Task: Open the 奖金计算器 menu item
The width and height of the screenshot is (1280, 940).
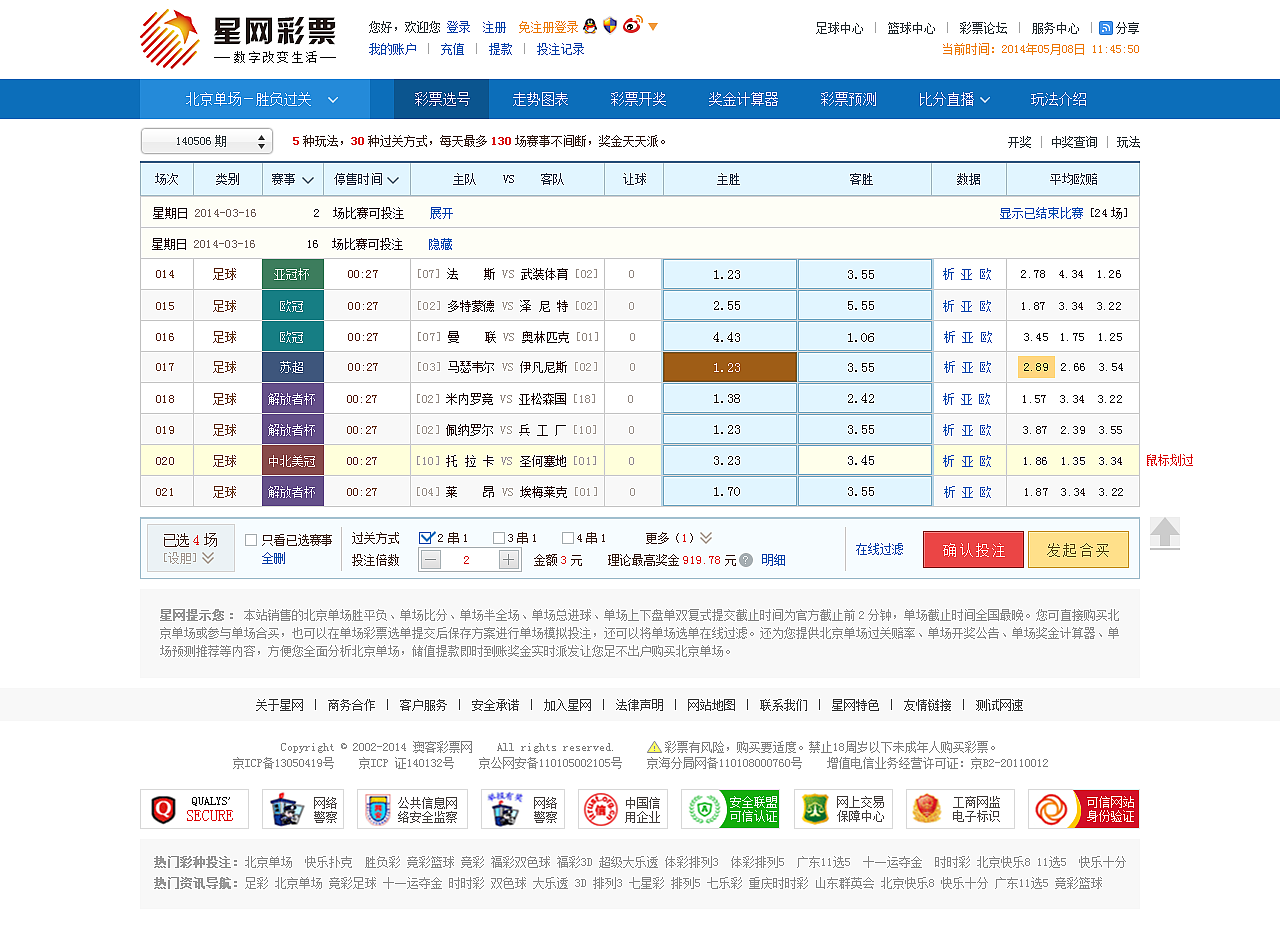Action: pos(744,99)
